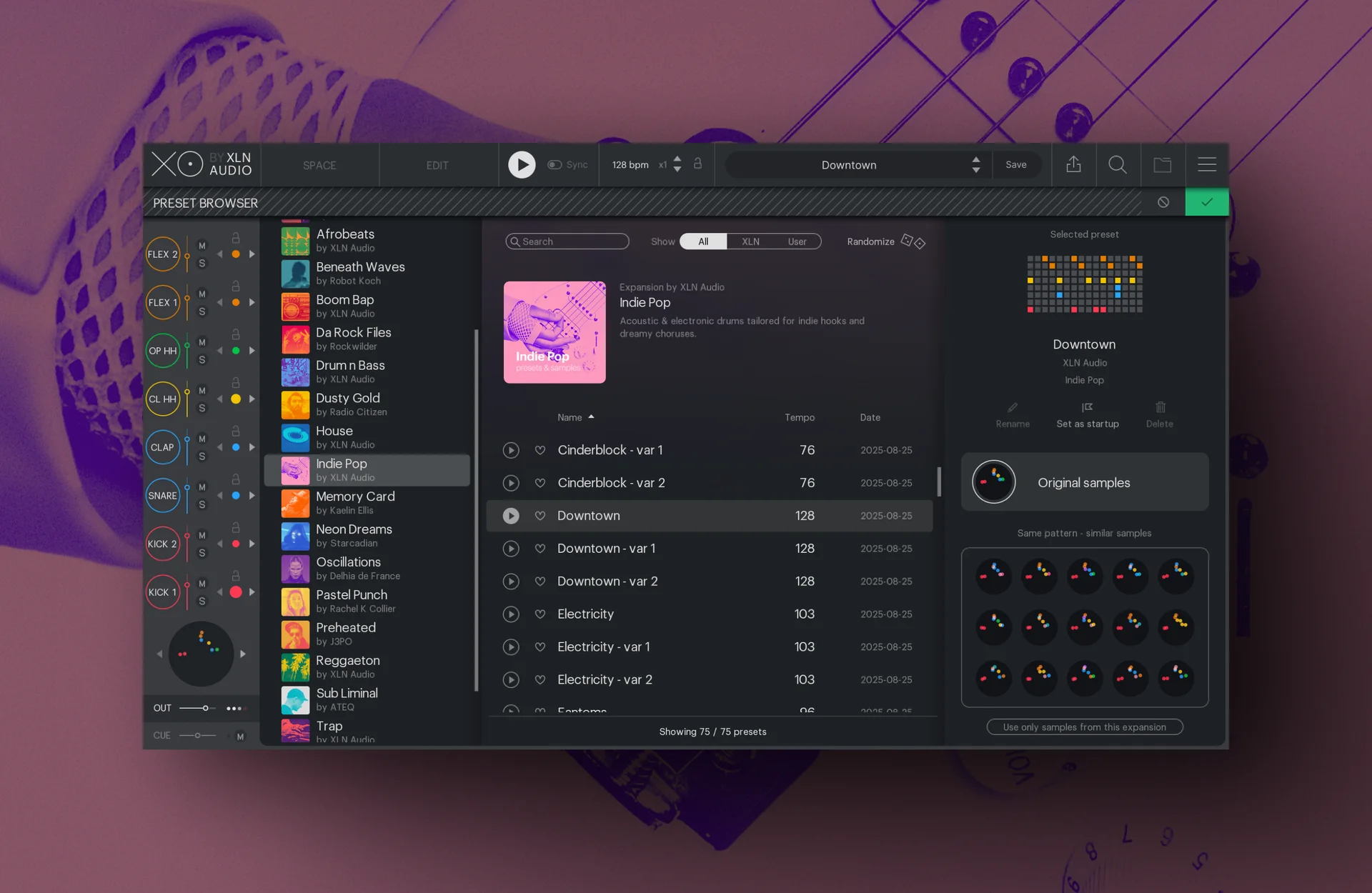Mute the CLAP channel
This screenshot has width=1372, height=893.
pyautogui.click(x=202, y=439)
